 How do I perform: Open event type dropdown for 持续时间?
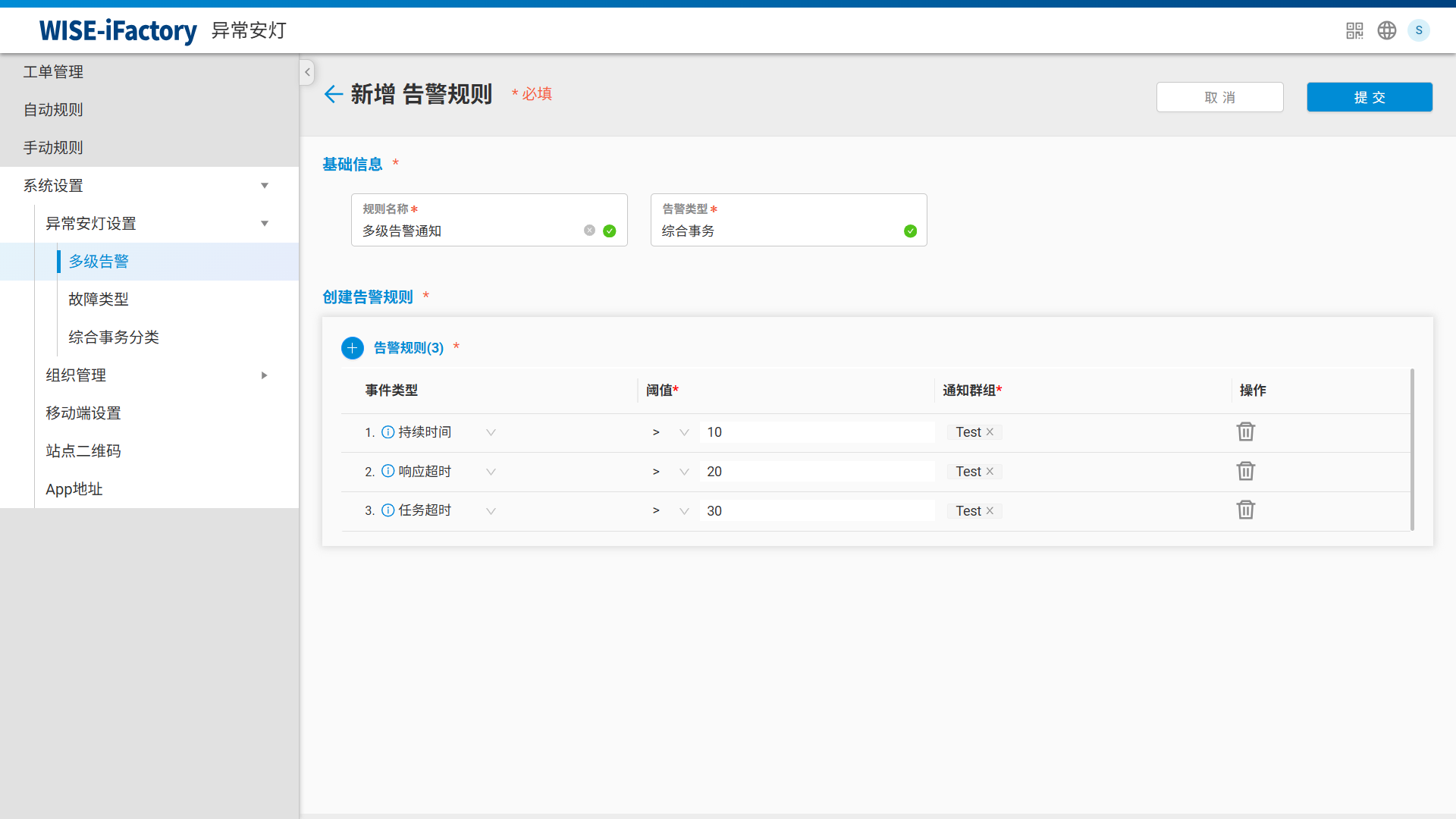[491, 432]
